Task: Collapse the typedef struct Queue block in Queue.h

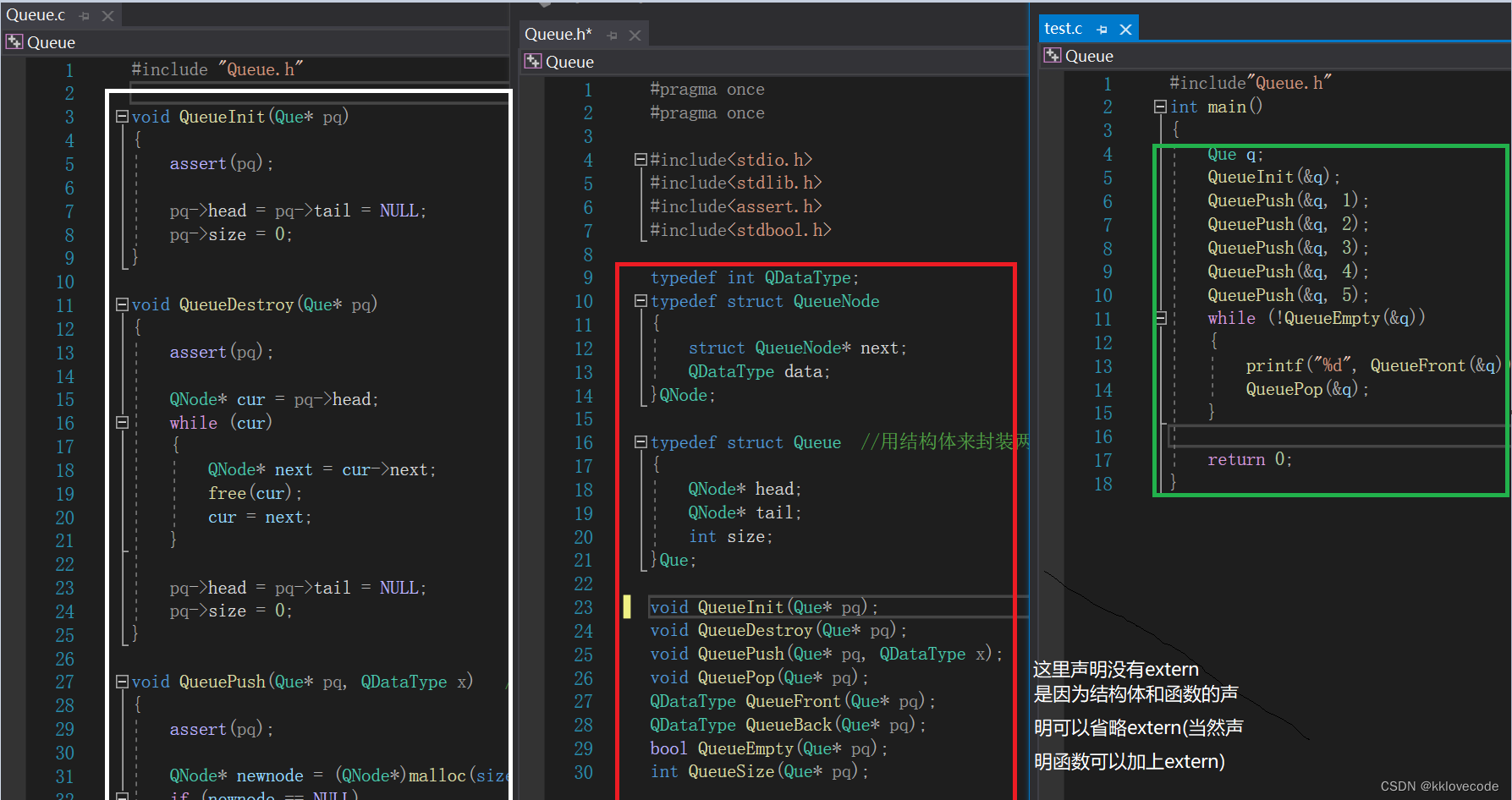Action: pyautogui.click(x=641, y=441)
